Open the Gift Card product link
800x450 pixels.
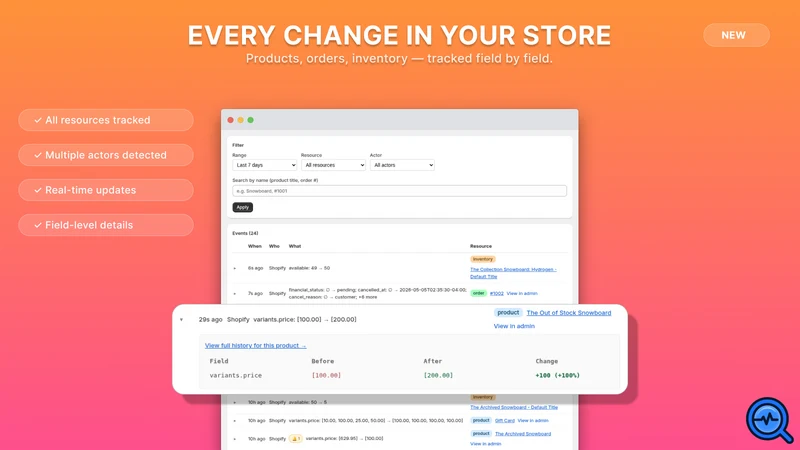tap(505, 420)
